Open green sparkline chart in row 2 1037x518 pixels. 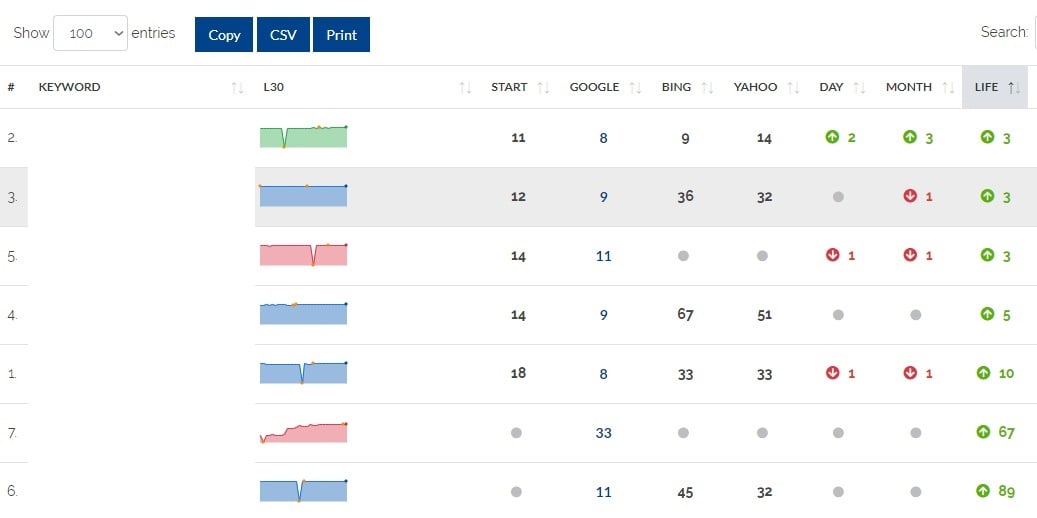tap(303, 137)
